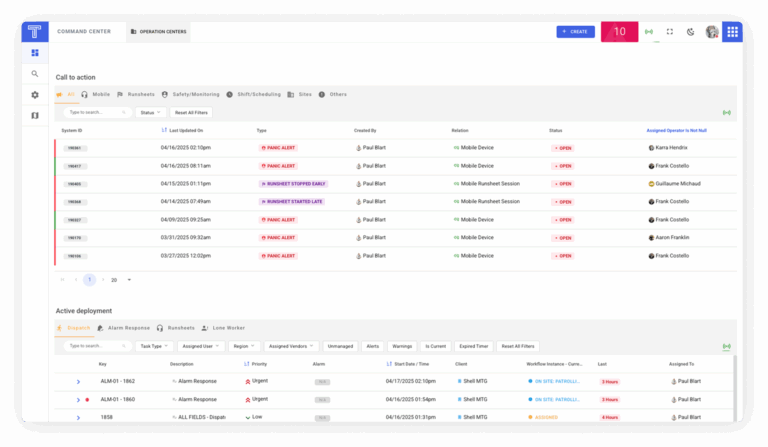This screenshot has height=447, width=768.
Task: Select the Command Center tab
Action: (x=84, y=31)
